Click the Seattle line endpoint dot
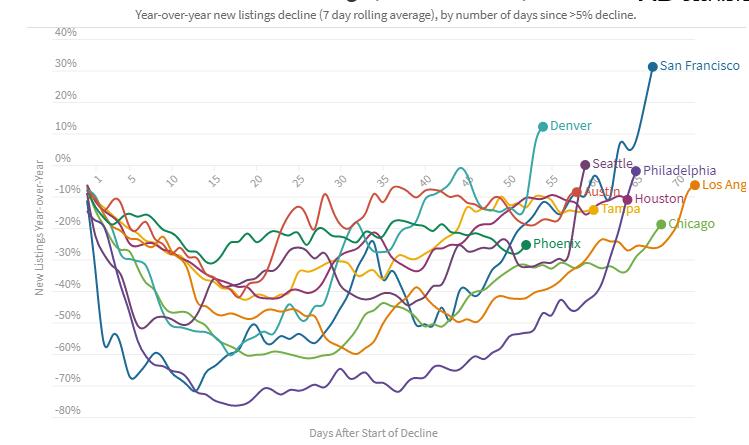The width and height of the screenshot is (749, 445). point(585,165)
